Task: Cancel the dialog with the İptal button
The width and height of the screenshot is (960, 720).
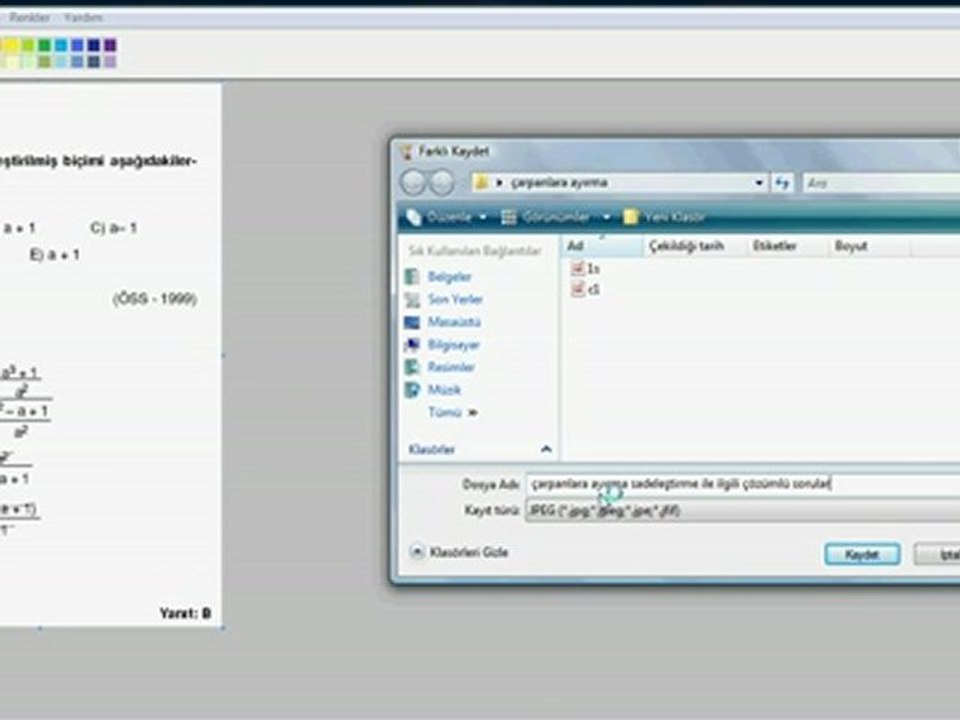Action: click(937, 555)
